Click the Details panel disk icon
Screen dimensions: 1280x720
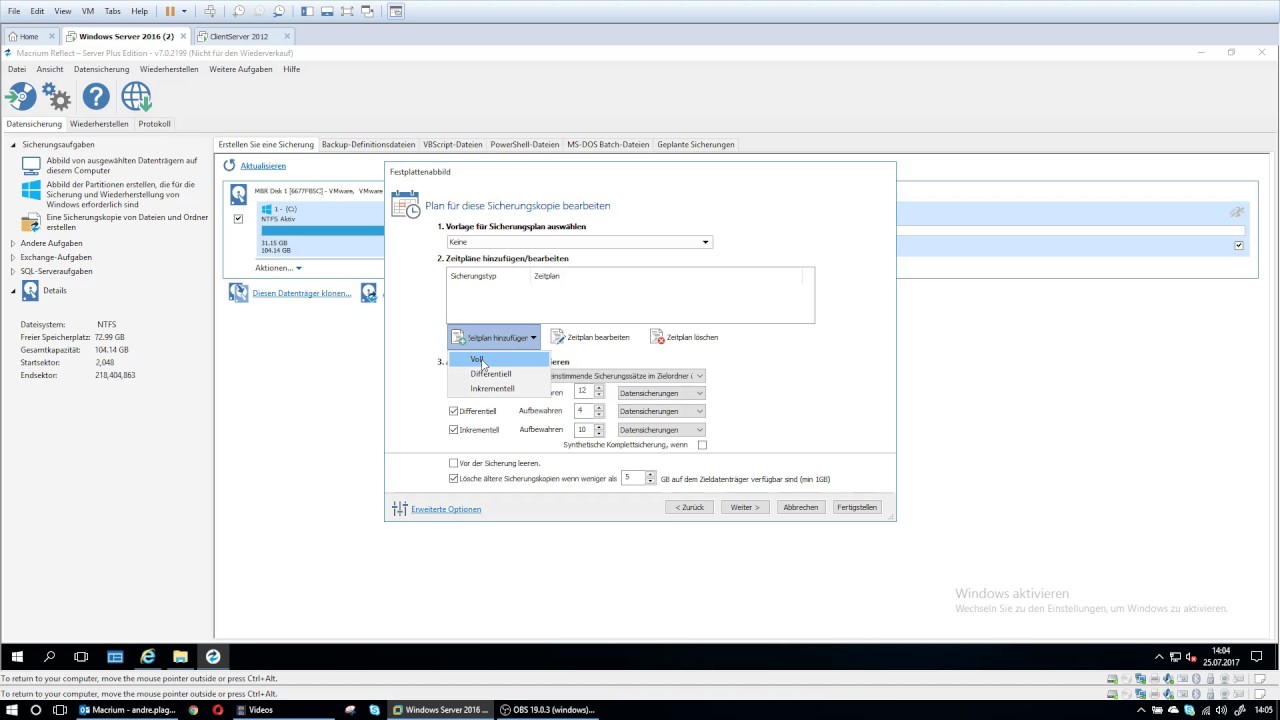pyautogui.click(x=30, y=290)
